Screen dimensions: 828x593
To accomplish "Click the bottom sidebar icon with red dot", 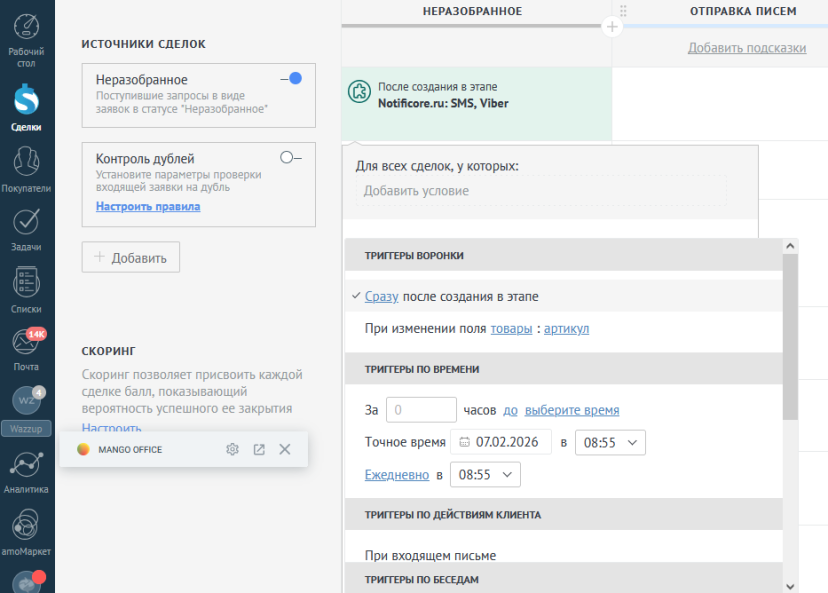I will (x=27, y=582).
